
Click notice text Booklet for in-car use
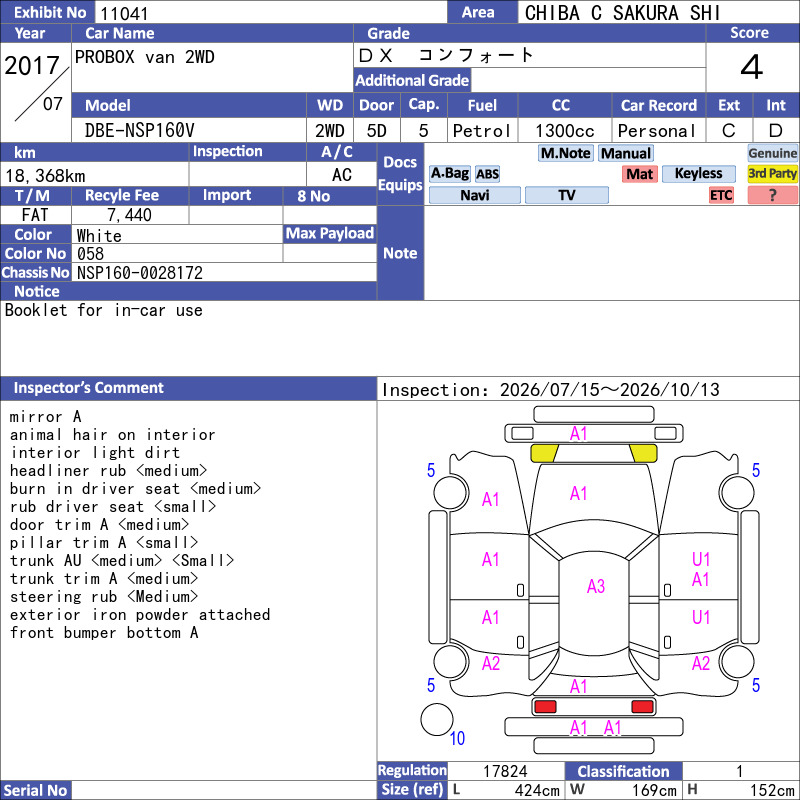coord(104,310)
